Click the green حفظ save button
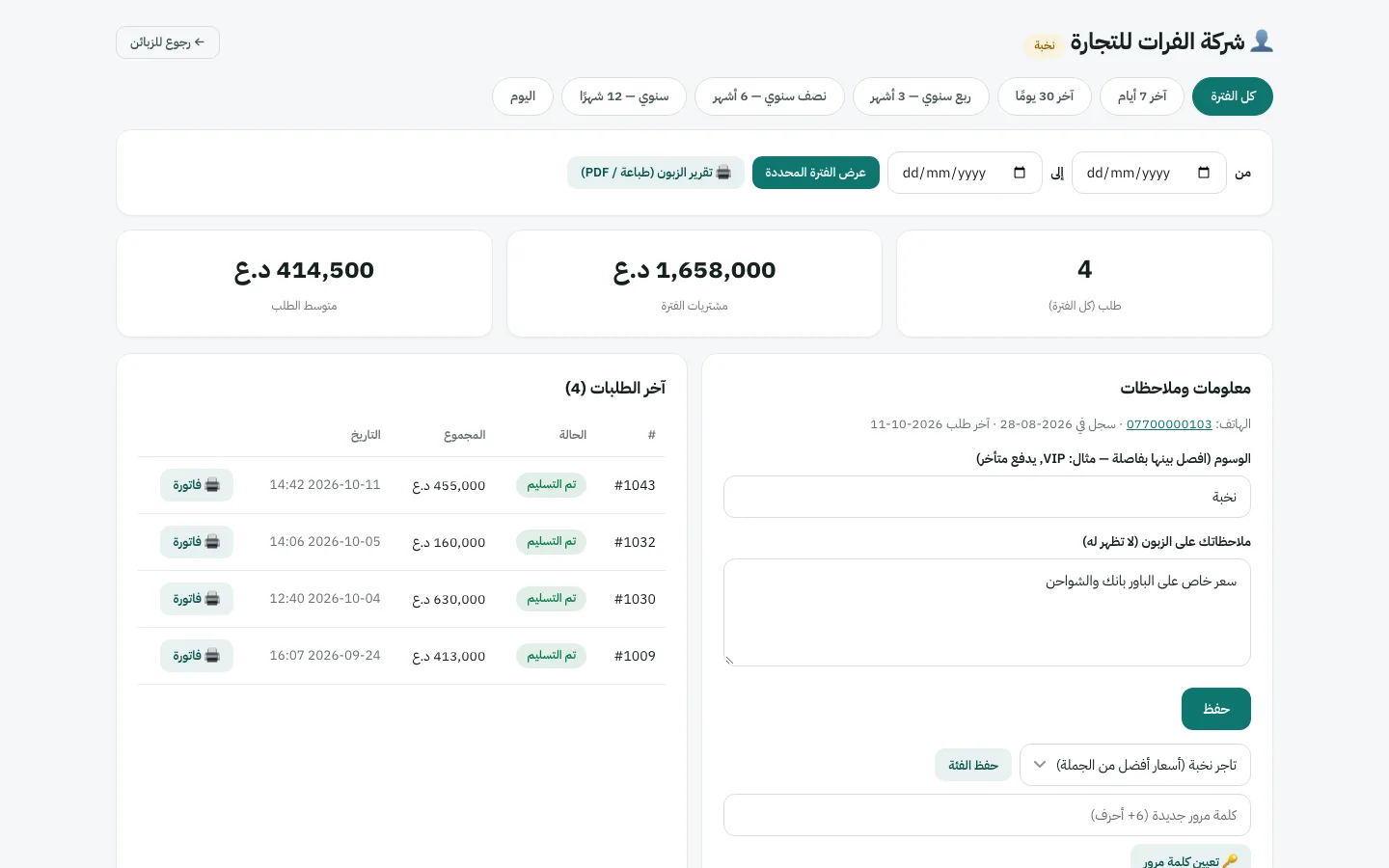 [1216, 709]
